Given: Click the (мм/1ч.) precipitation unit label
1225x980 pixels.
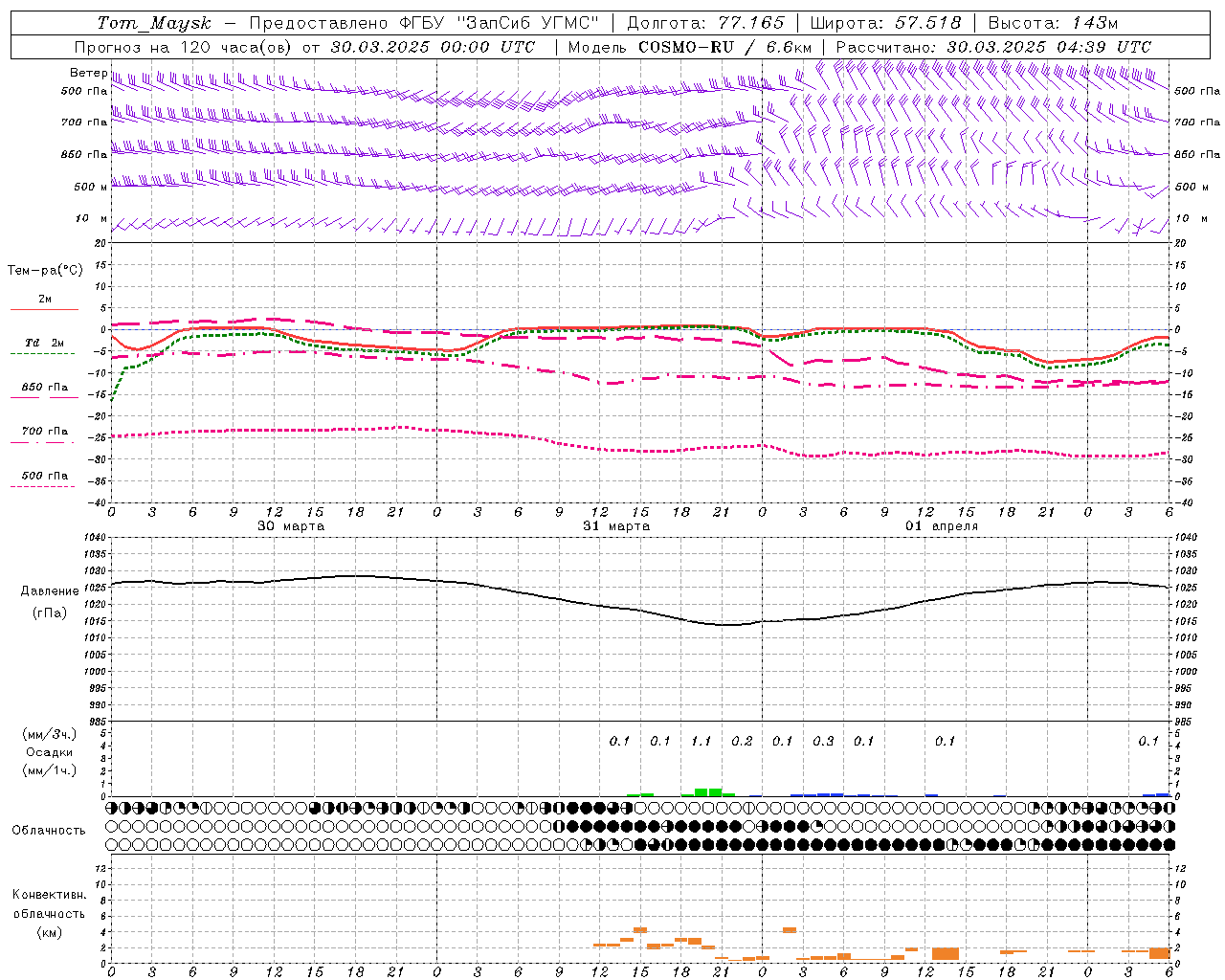Looking at the screenshot, I should pyautogui.click(x=50, y=771).
